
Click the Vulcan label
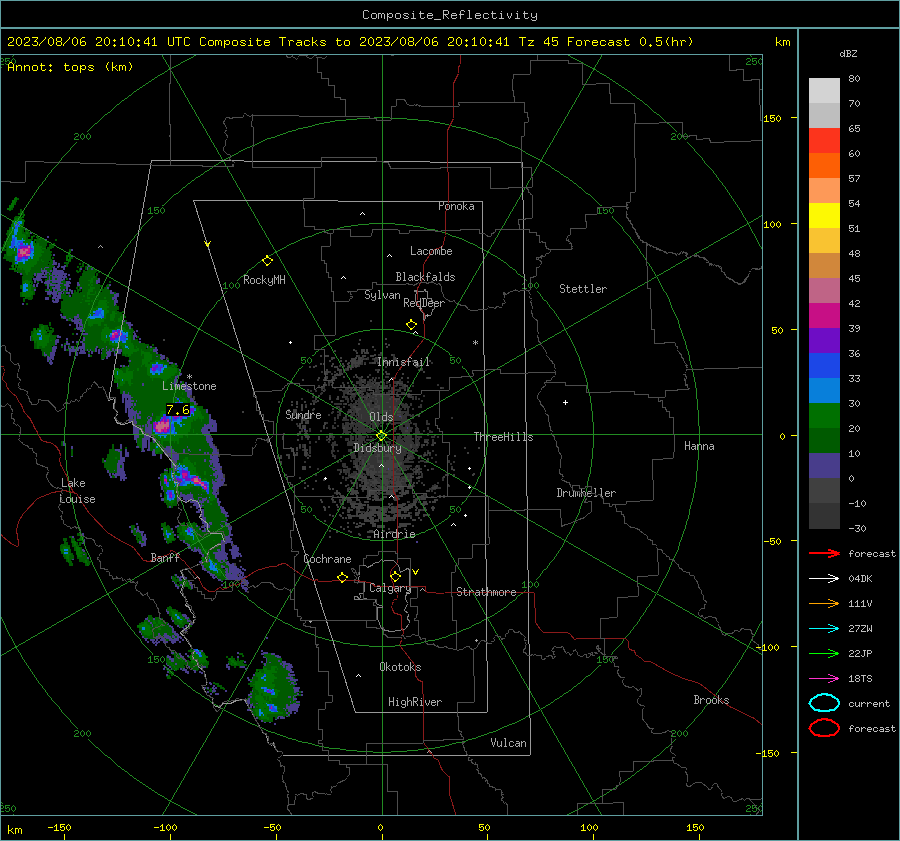[x=508, y=743]
